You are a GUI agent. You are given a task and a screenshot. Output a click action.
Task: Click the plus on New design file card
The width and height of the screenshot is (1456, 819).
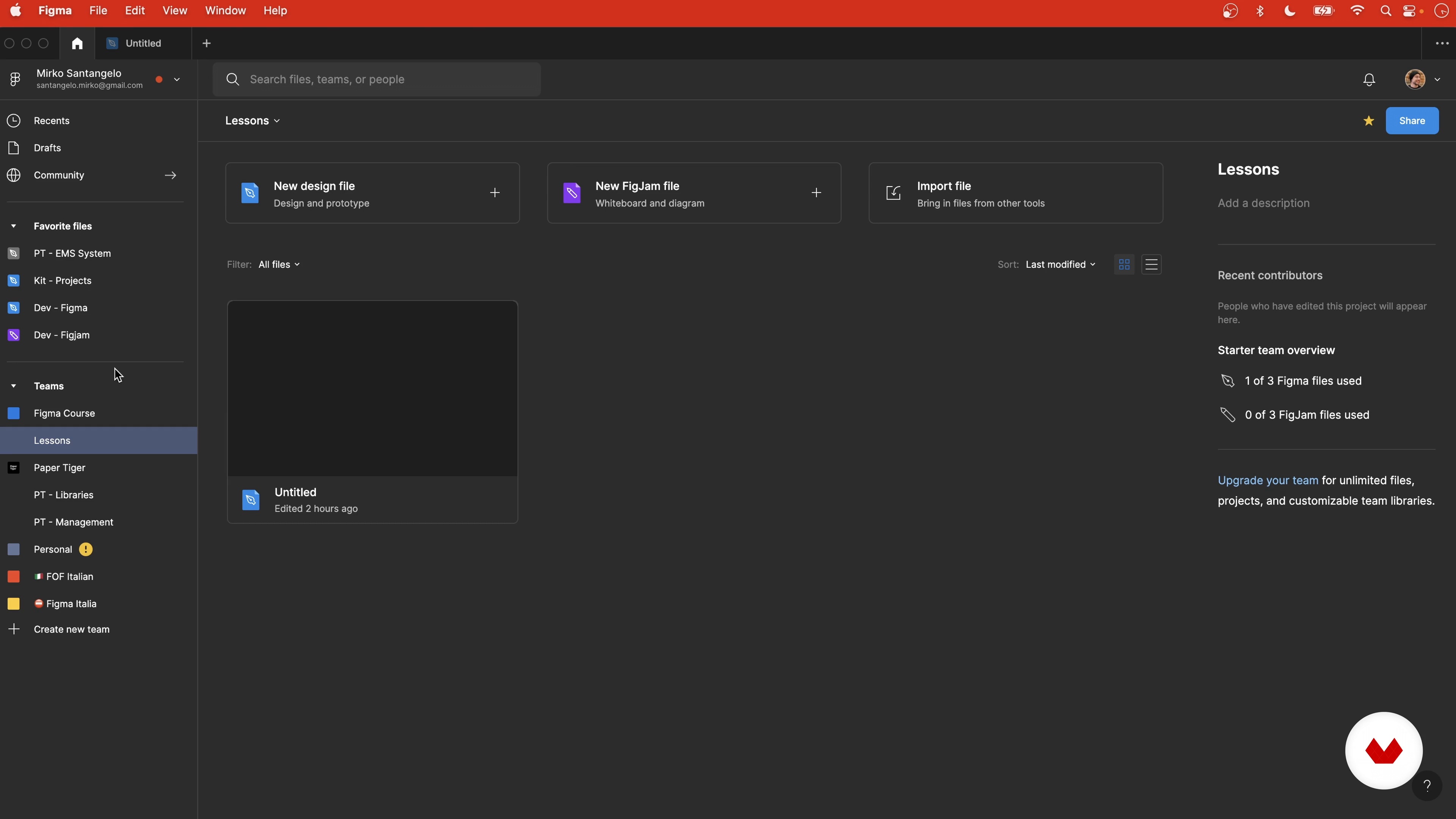[x=494, y=193]
